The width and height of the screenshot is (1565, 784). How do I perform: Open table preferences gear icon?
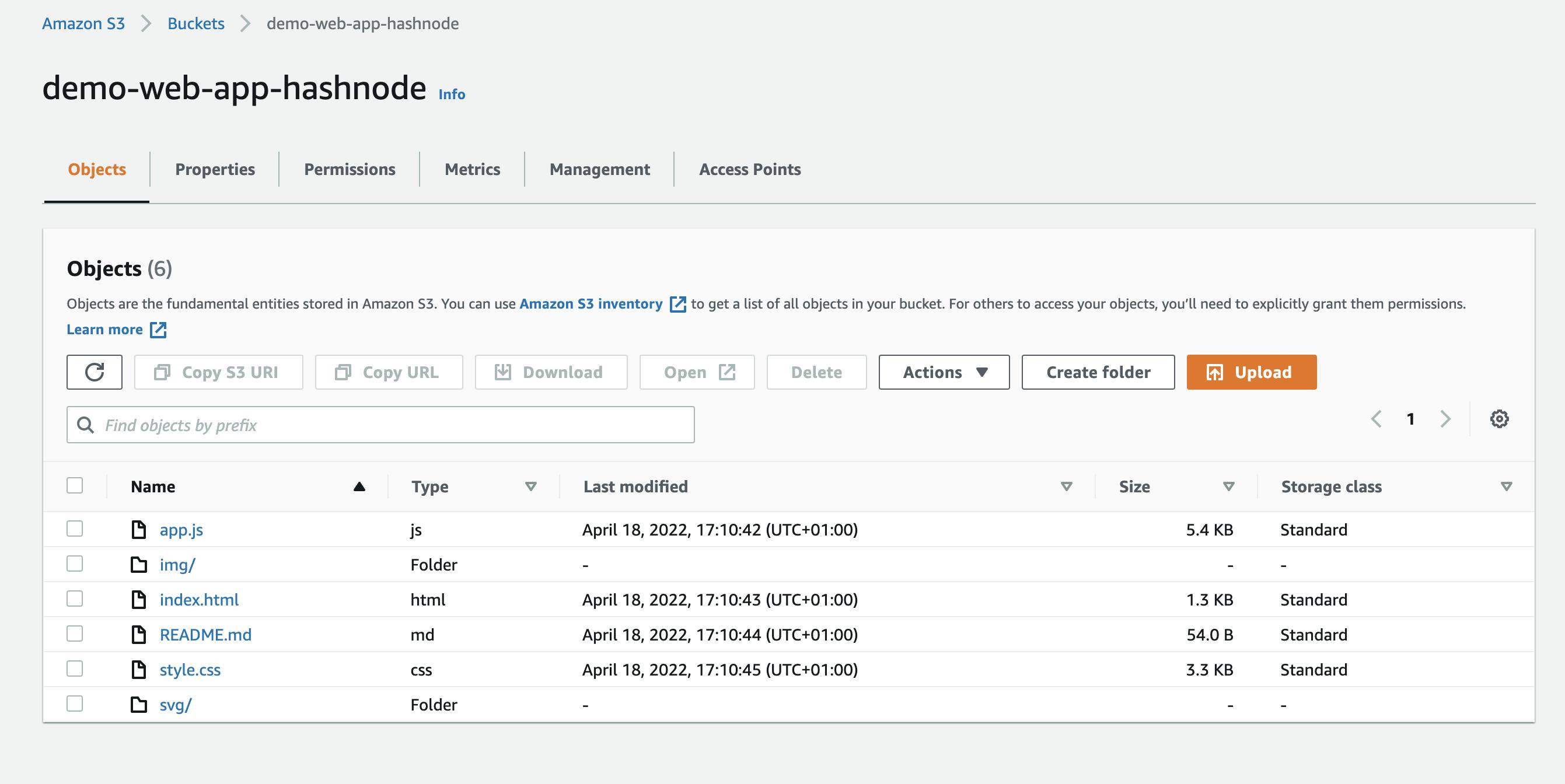coord(1500,419)
